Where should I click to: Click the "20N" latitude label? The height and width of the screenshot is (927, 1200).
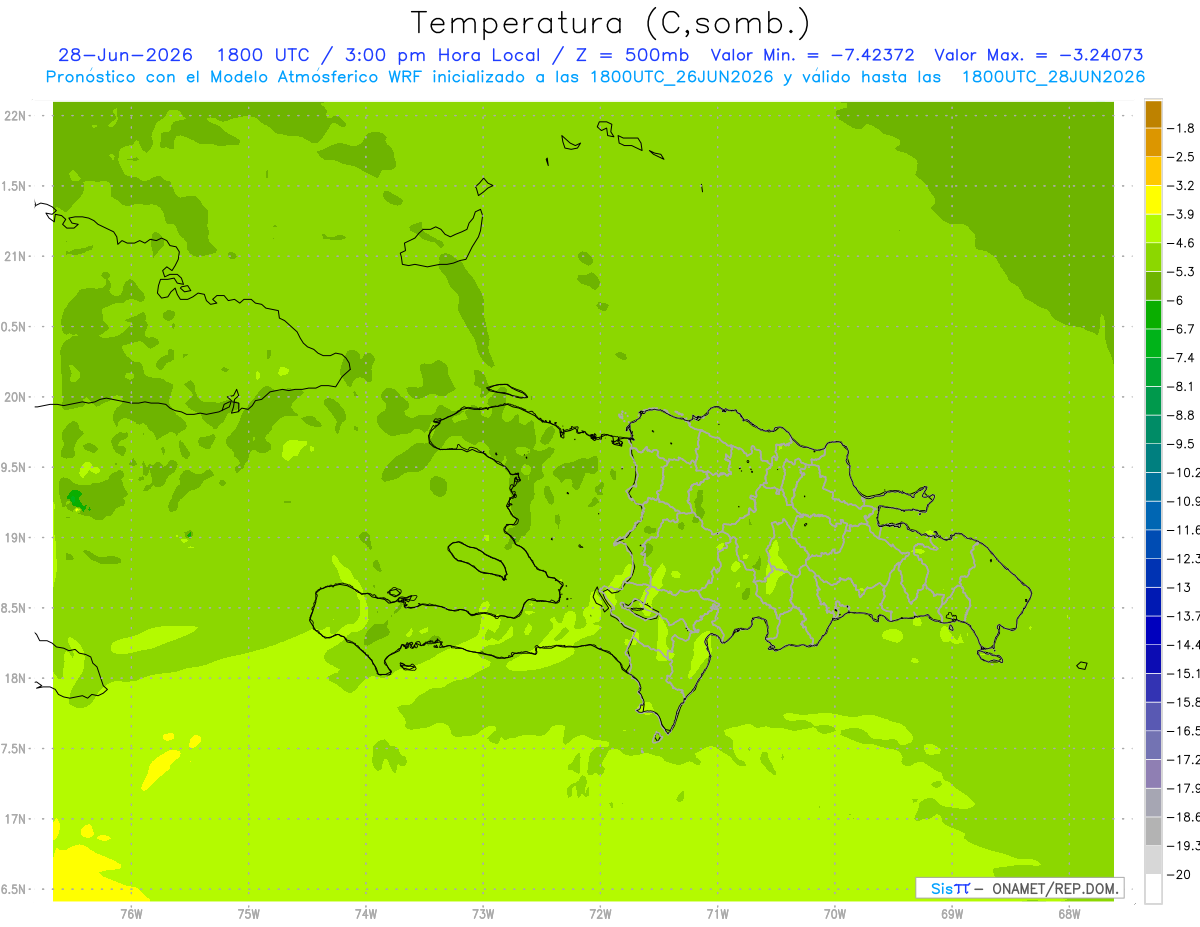click(14, 397)
